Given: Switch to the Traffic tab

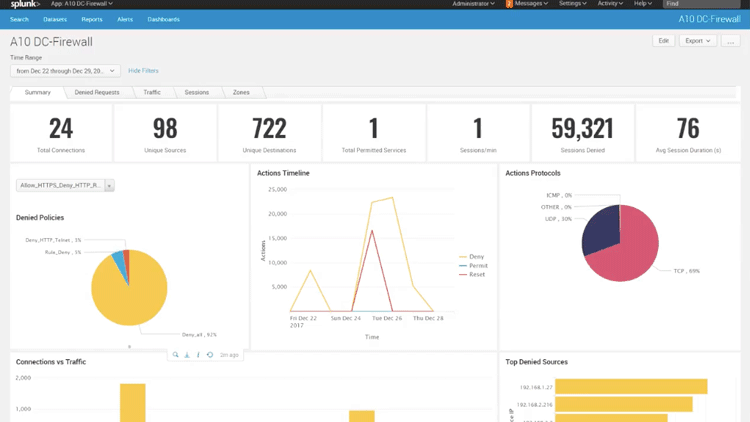Looking at the screenshot, I should pyautogui.click(x=152, y=92).
